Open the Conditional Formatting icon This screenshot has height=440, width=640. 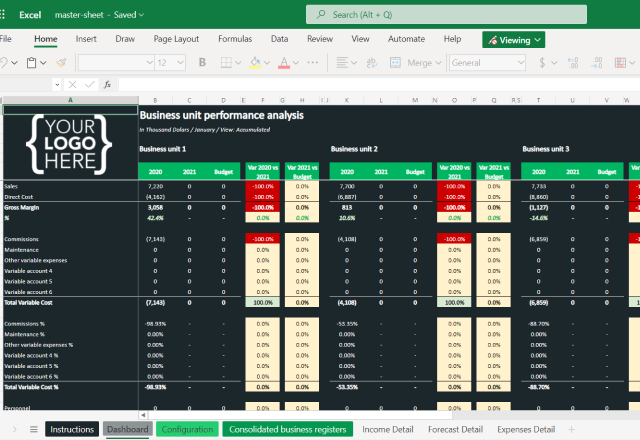click(x=620, y=62)
